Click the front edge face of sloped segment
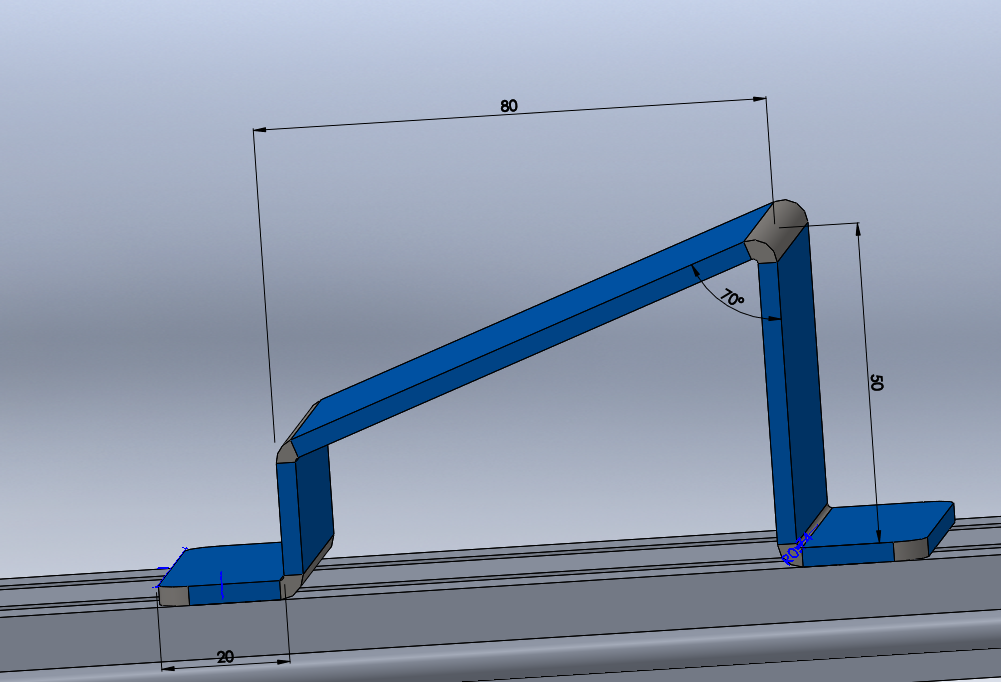This screenshot has height=682, width=1001. 522,349
